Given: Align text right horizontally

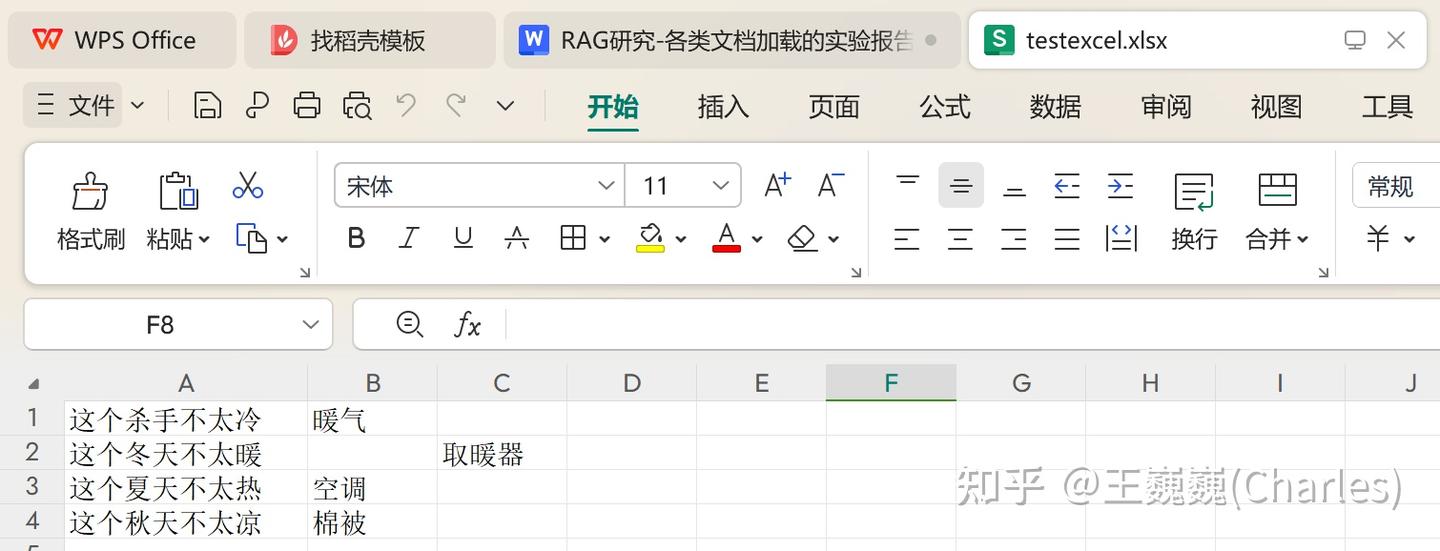Looking at the screenshot, I should click(x=1014, y=239).
